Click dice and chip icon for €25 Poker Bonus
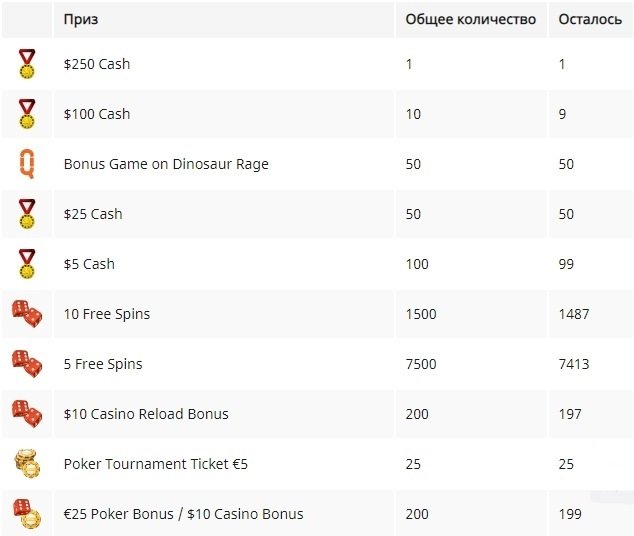 pyautogui.click(x=27, y=514)
